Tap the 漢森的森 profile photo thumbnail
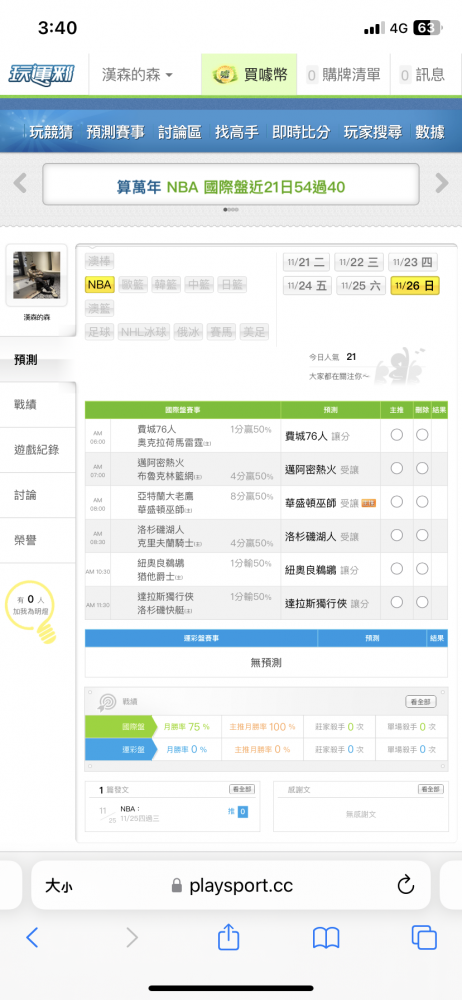Image resolution: width=462 pixels, height=1000 pixels. pos(36,275)
